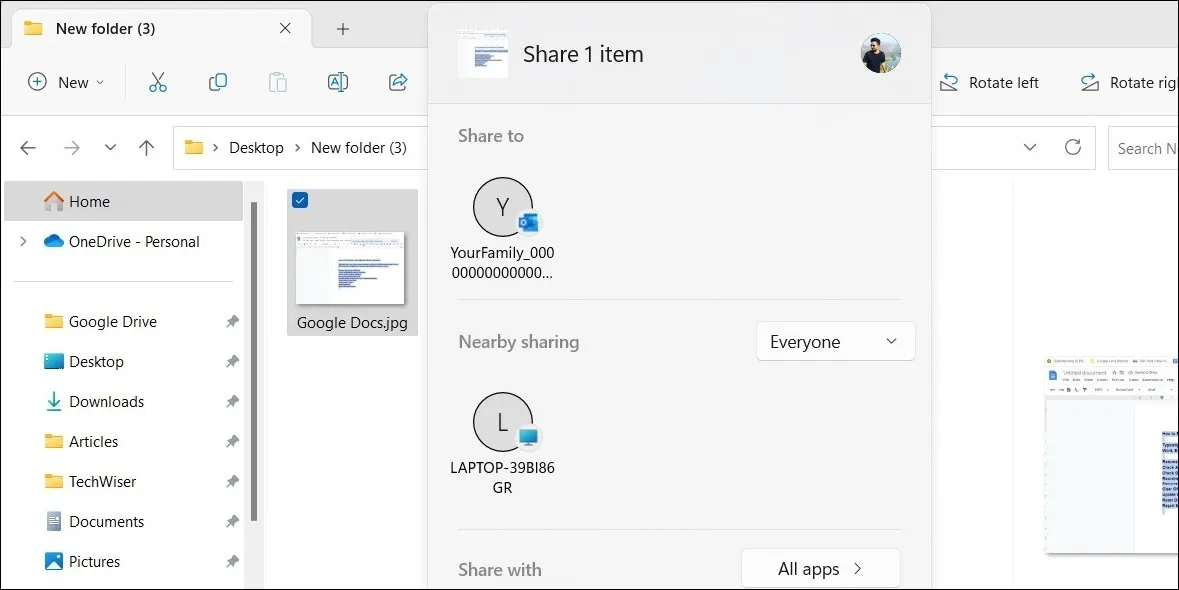The image size is (1179, 590).
Task: Unpin Downloads from Quick access
Action: point(232,401)
